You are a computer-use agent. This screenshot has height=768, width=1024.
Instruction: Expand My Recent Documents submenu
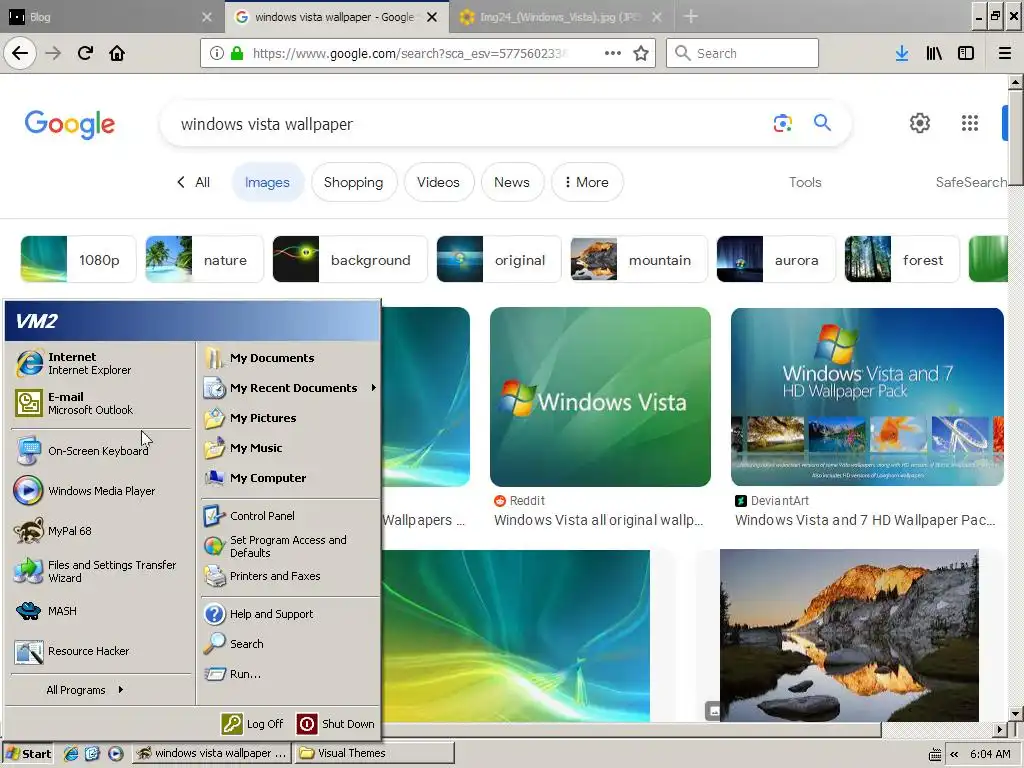[x=289, y=388]
